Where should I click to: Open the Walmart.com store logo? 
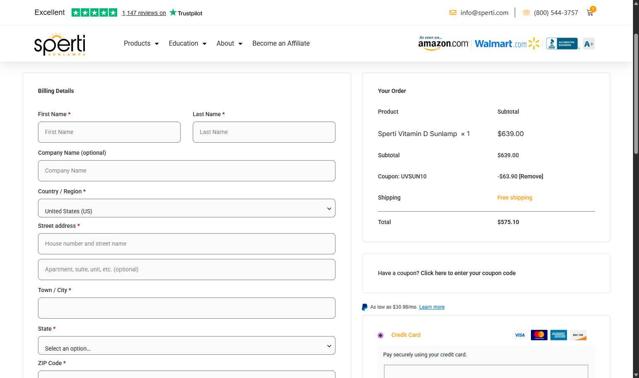click(x=507, y=44)
